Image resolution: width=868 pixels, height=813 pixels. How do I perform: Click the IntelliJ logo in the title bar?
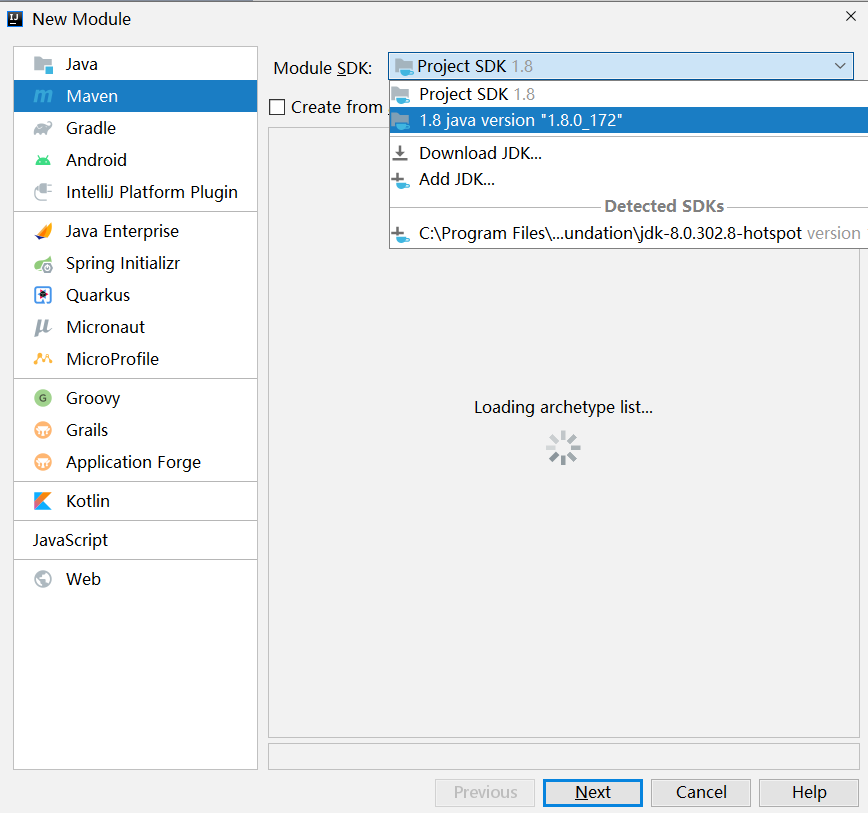[15, 19]
